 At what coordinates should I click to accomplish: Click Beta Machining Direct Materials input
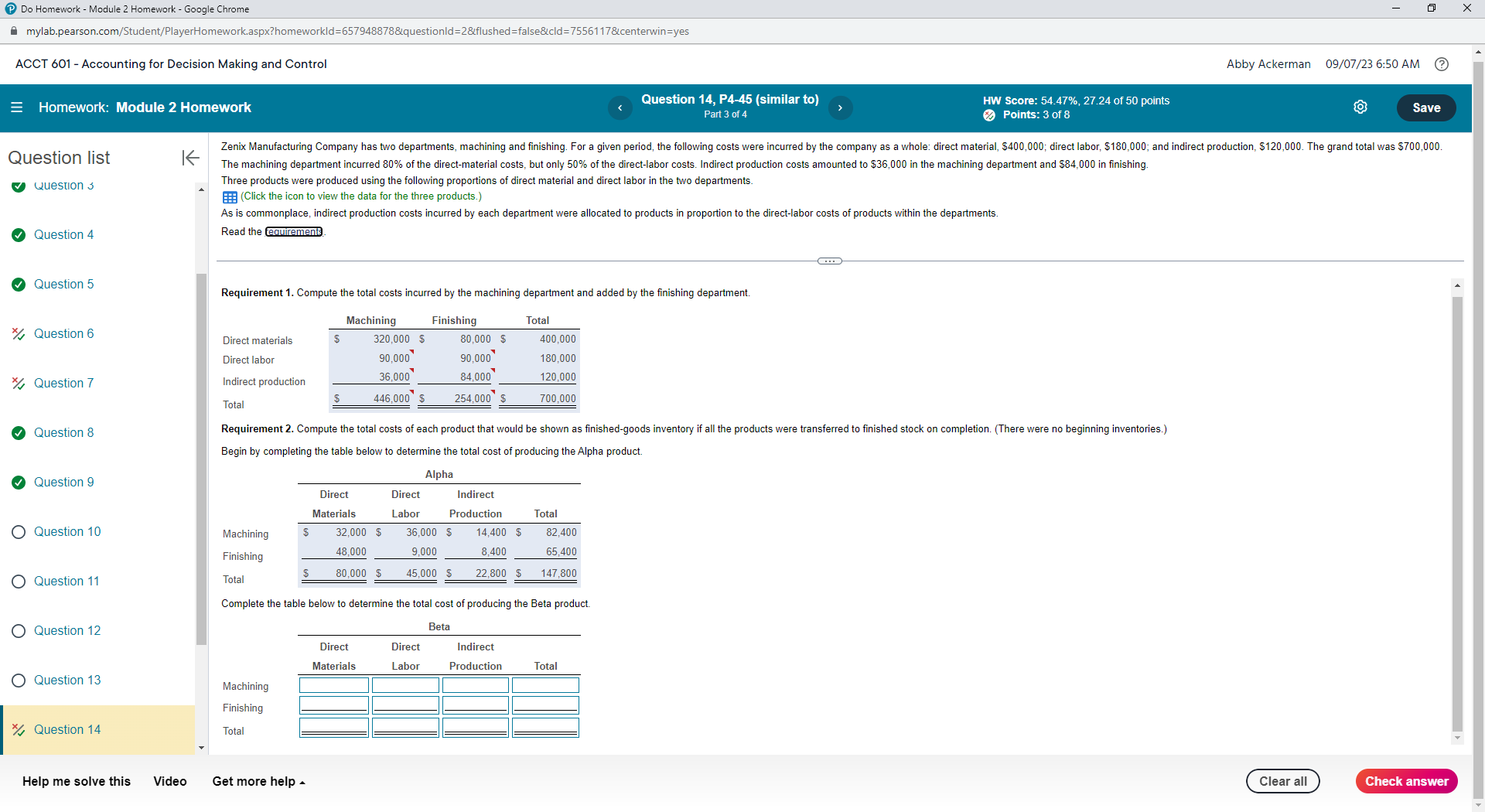click(334, 685)
